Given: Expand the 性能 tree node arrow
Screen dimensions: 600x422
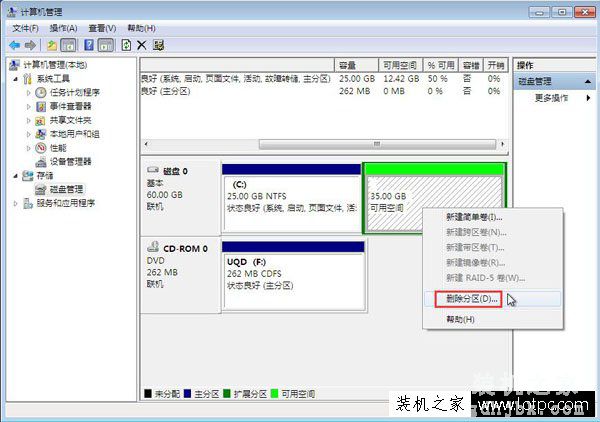Looking at the screenshot, I should [29, 148].
